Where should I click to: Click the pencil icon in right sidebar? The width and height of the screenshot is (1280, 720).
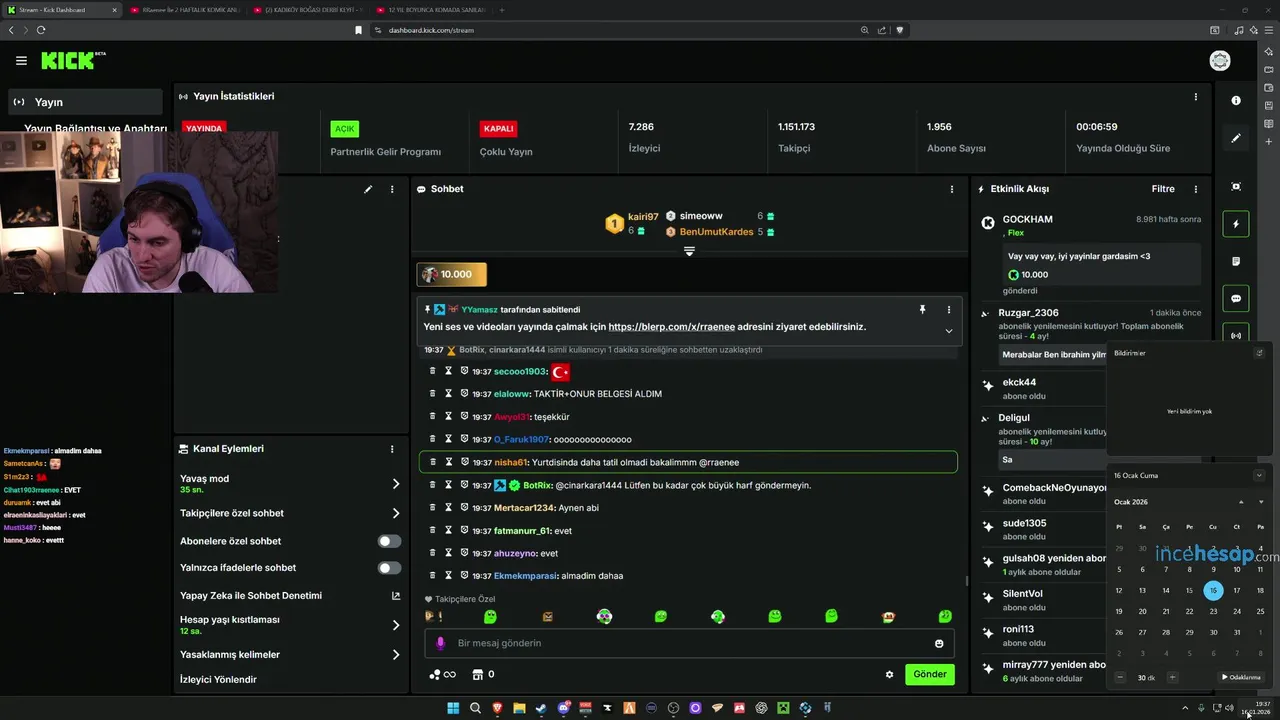tap(1236, 138)
